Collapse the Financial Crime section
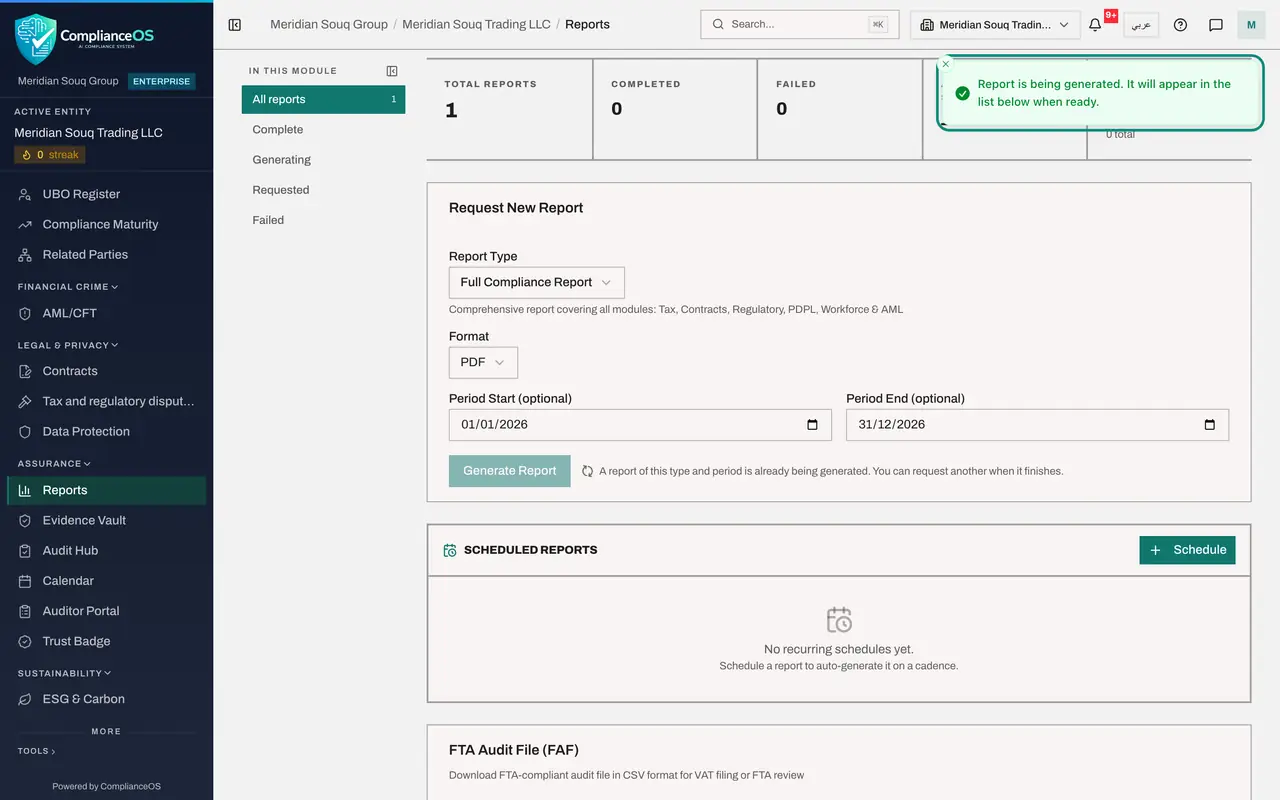 (68, 287)
